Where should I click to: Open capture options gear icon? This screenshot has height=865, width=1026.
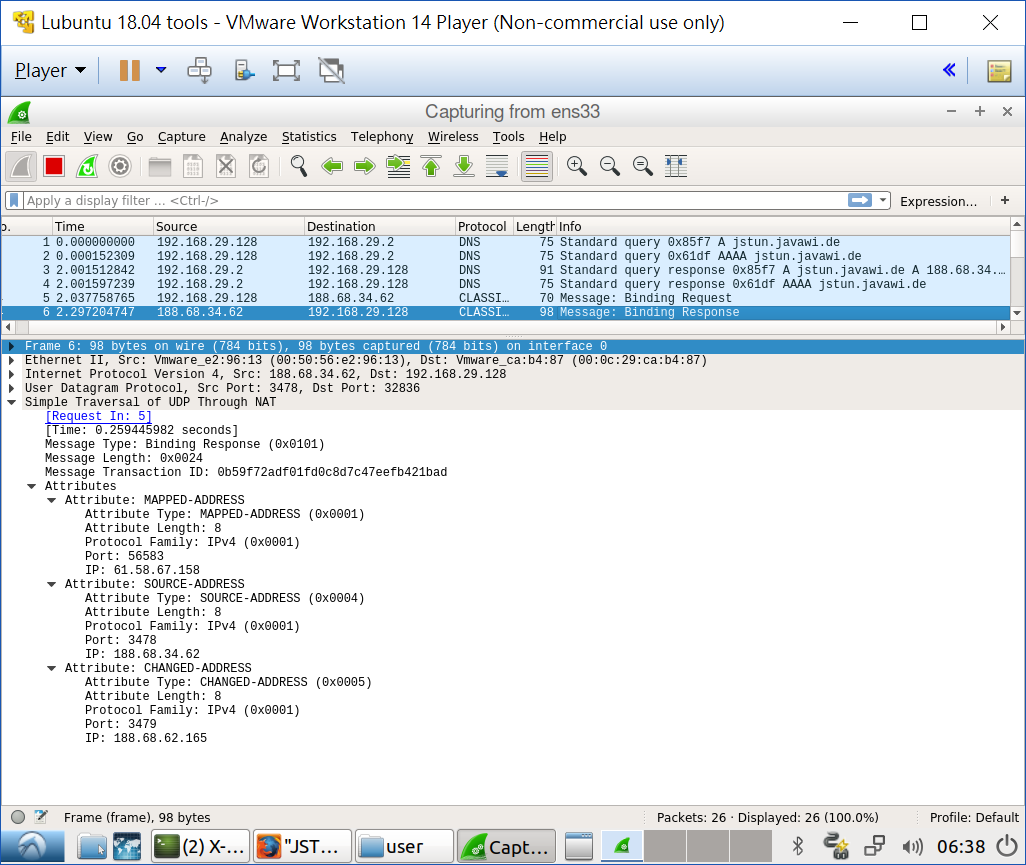point(120,166)
